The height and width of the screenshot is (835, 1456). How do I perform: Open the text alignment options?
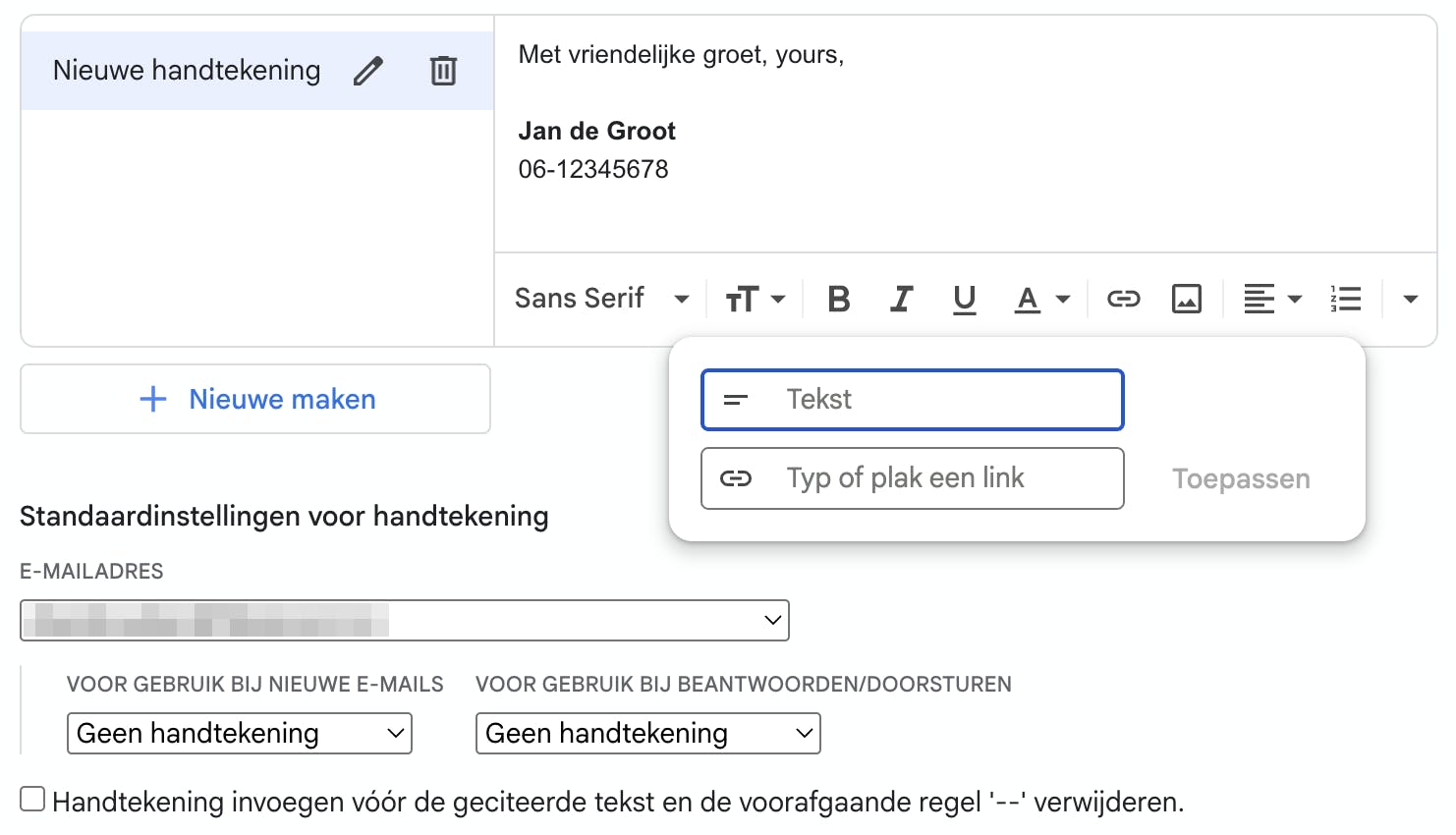[x=1269, y=299]
